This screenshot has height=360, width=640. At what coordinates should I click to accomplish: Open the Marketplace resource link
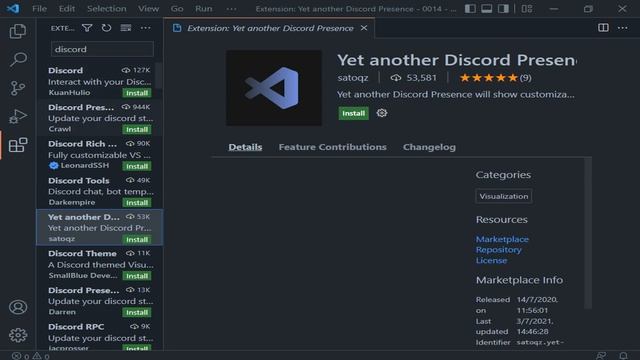502,239
